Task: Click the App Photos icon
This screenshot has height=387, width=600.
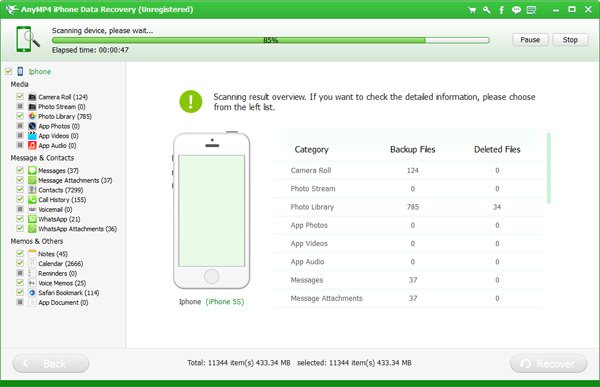Action: coord(33,126)
